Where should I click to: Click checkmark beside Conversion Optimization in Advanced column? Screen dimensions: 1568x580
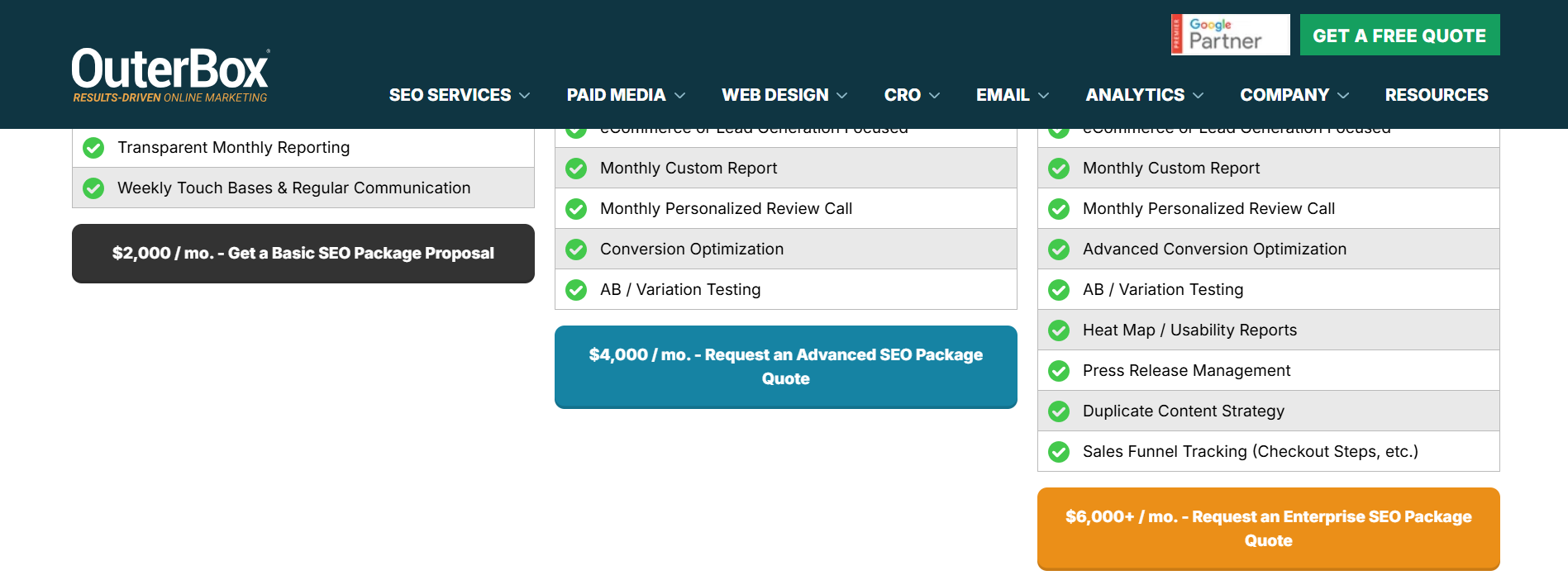point(576,250)
